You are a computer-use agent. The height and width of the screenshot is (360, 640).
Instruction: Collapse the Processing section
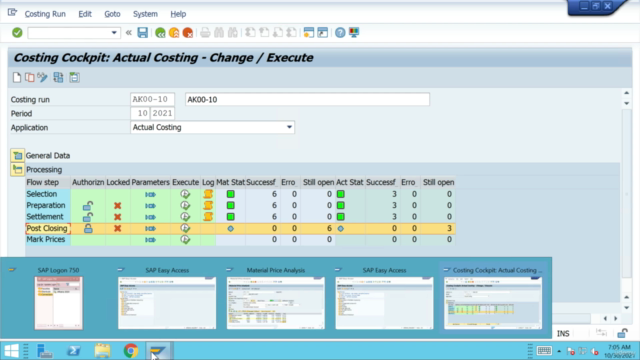pos(17,169)
